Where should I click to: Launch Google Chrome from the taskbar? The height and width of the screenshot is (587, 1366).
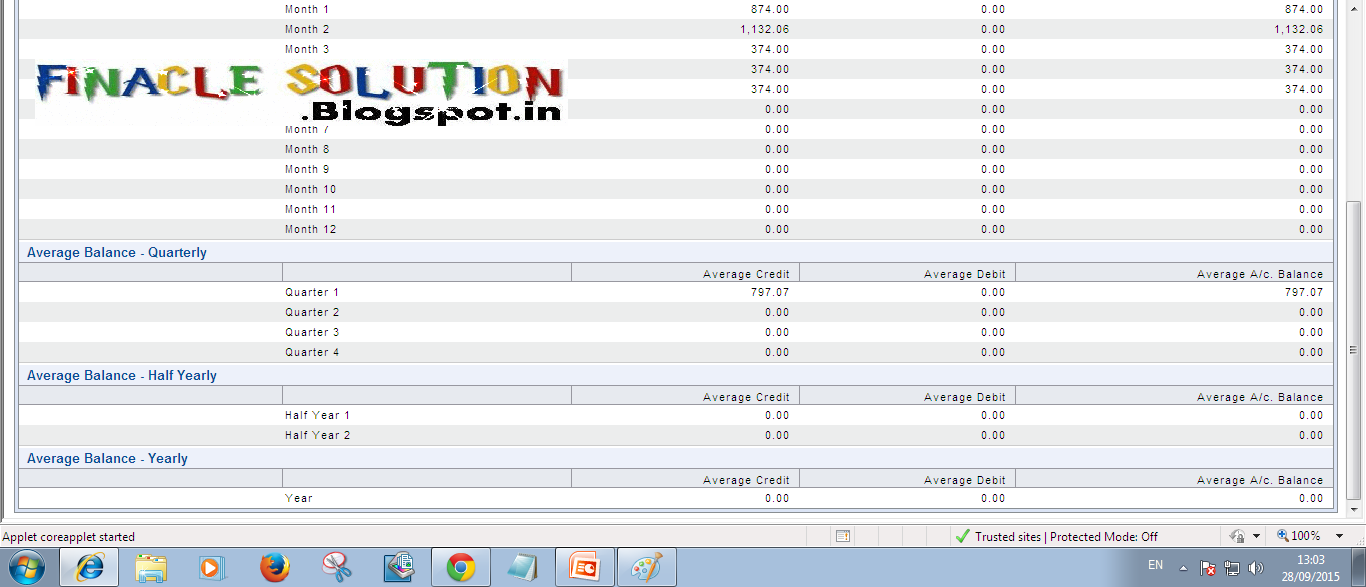[x=460, y=566]
